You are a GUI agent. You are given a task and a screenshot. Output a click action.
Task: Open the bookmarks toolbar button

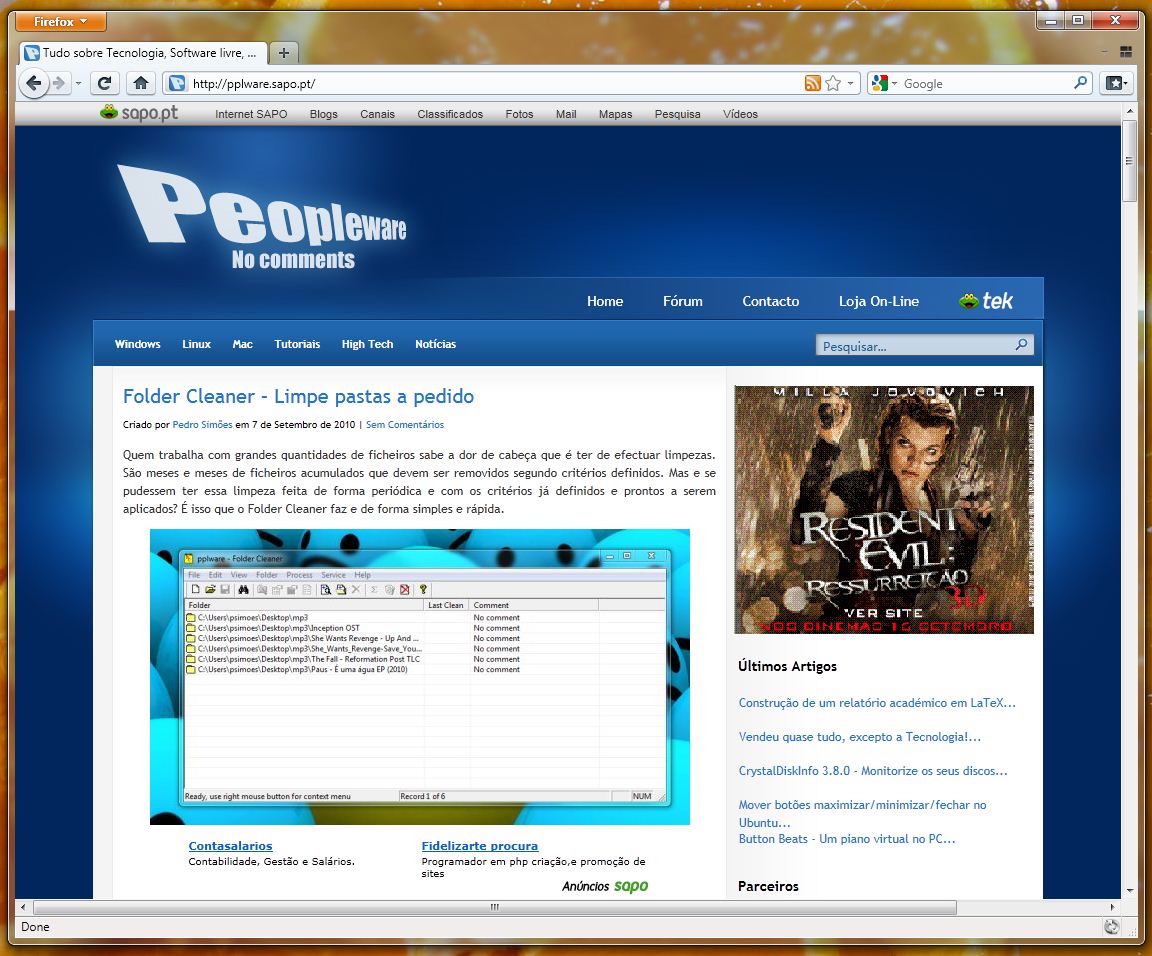(x=1117, y=83)
